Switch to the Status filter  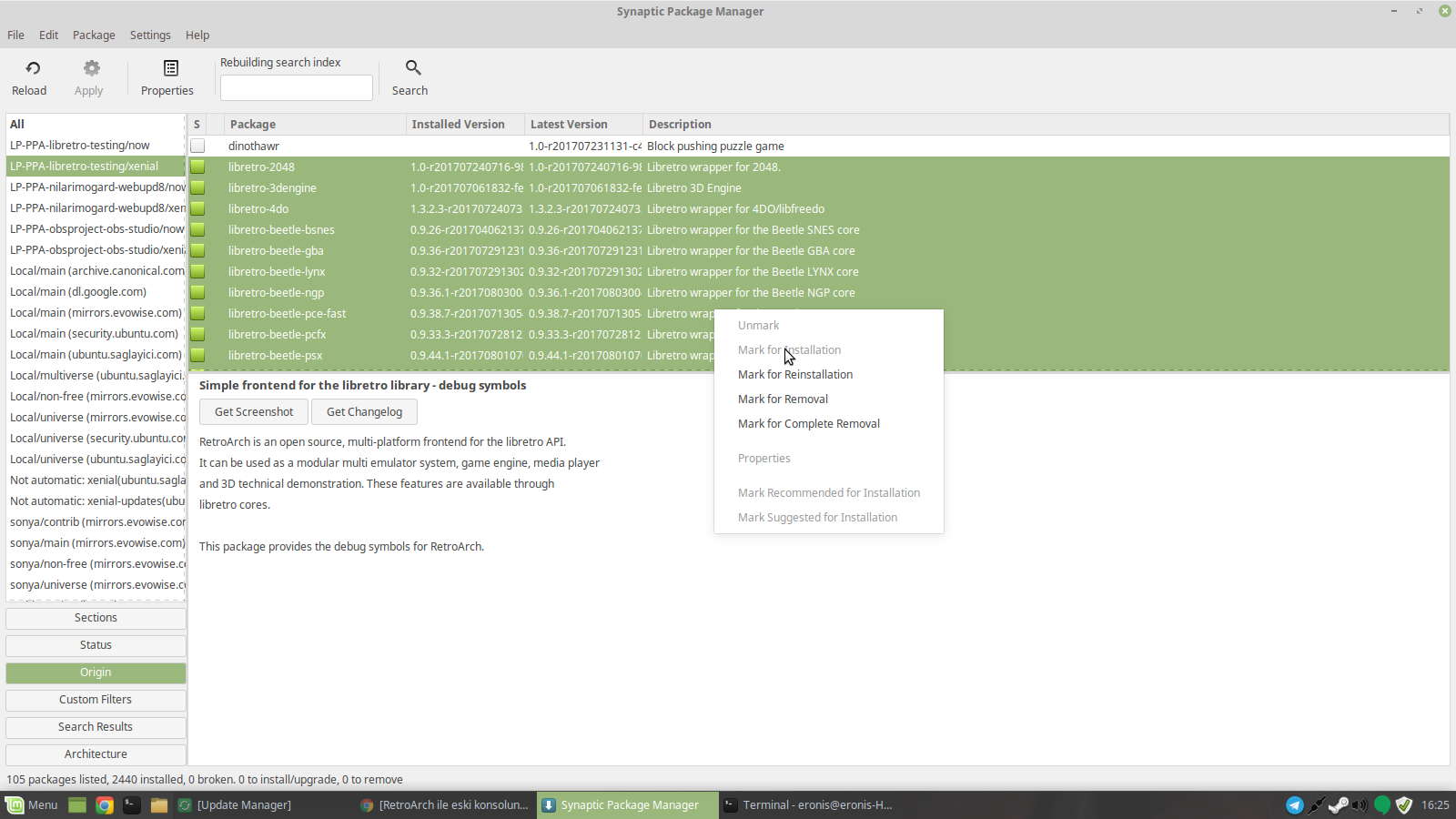click(96, 645)
